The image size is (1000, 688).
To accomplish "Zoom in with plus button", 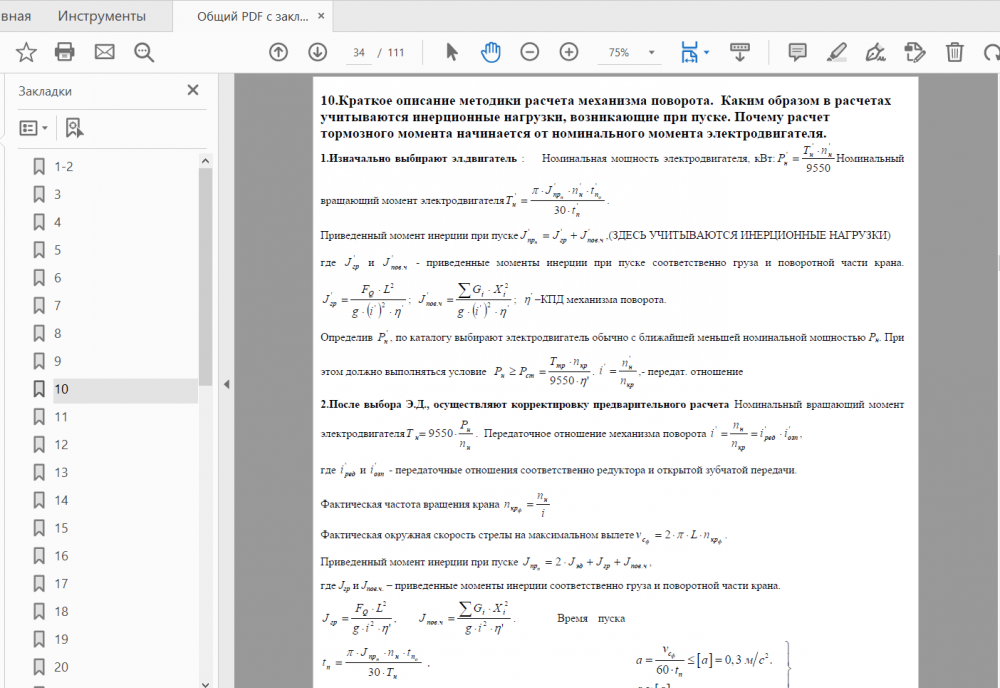I will (x=569, y=52).
